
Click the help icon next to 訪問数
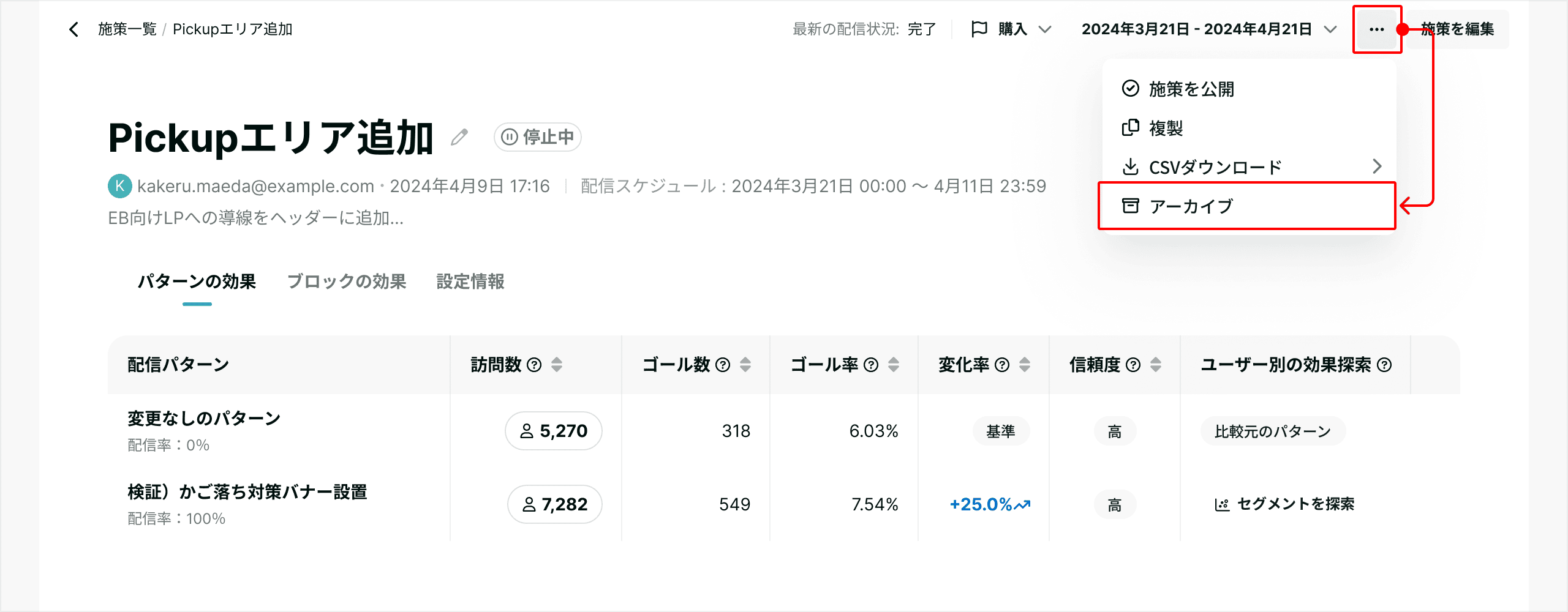534,365
